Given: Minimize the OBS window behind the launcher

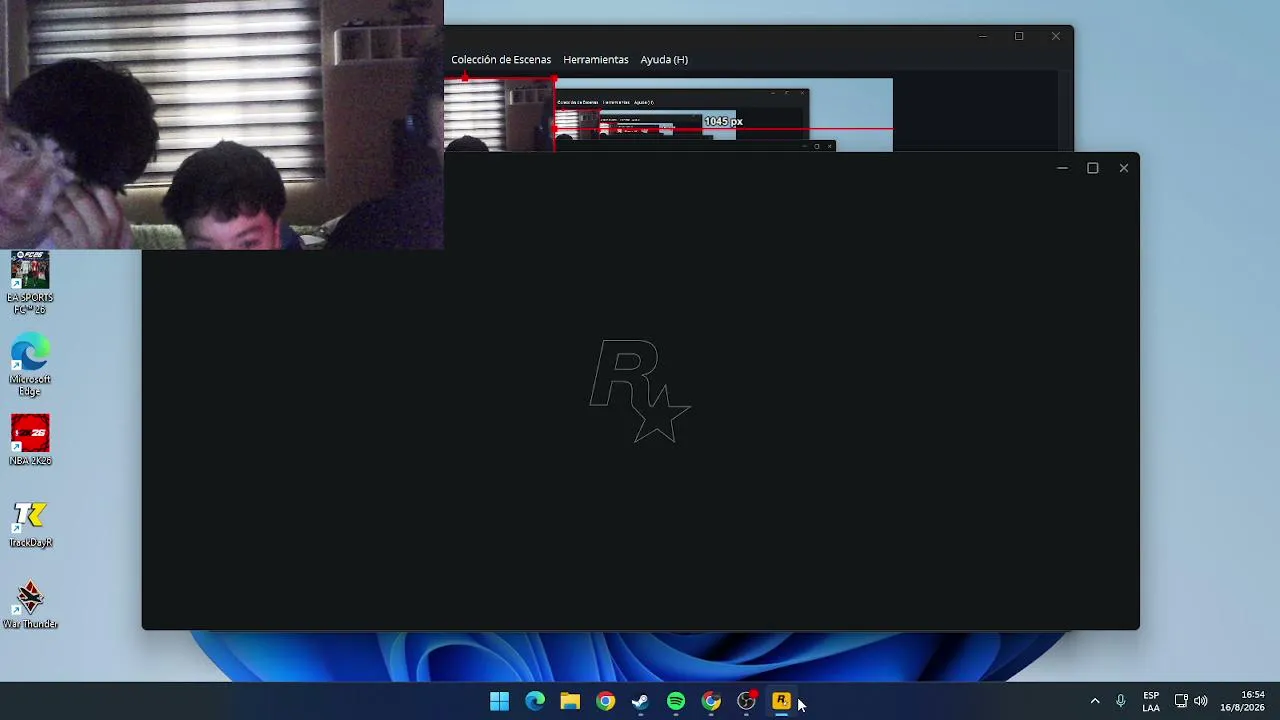Looking at the screenshot, I should pos(983,37).
